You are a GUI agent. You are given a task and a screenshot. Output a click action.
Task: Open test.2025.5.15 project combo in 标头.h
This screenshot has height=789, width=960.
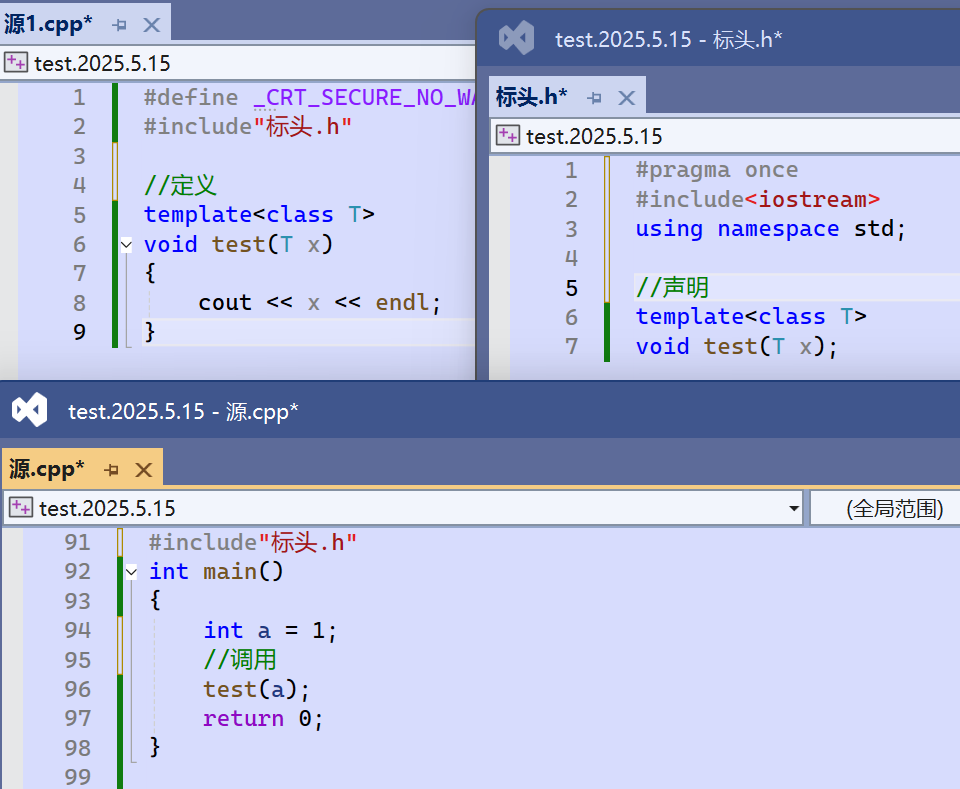coord(726,135)
